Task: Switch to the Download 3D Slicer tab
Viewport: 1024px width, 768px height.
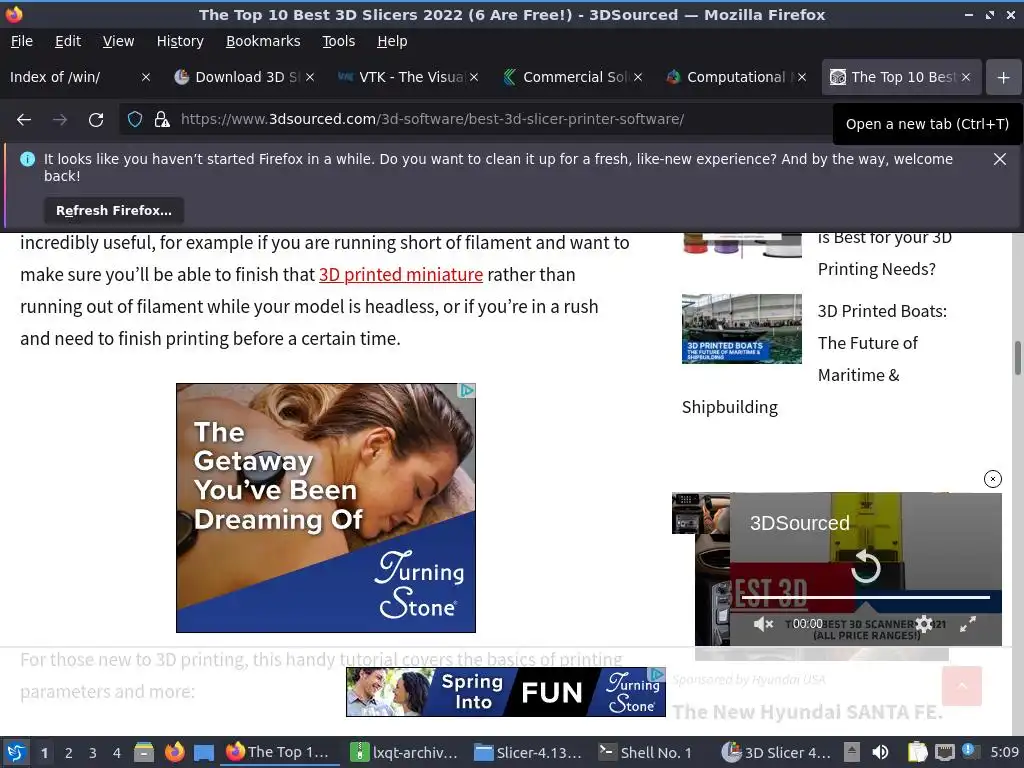Action: pos(238,77)
